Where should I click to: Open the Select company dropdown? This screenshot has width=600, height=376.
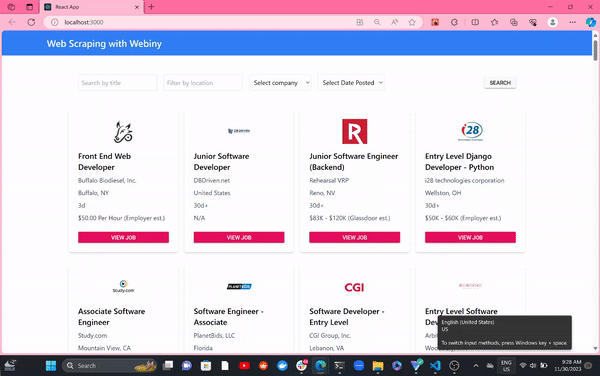pyautogui.click(x=280, y=83)
